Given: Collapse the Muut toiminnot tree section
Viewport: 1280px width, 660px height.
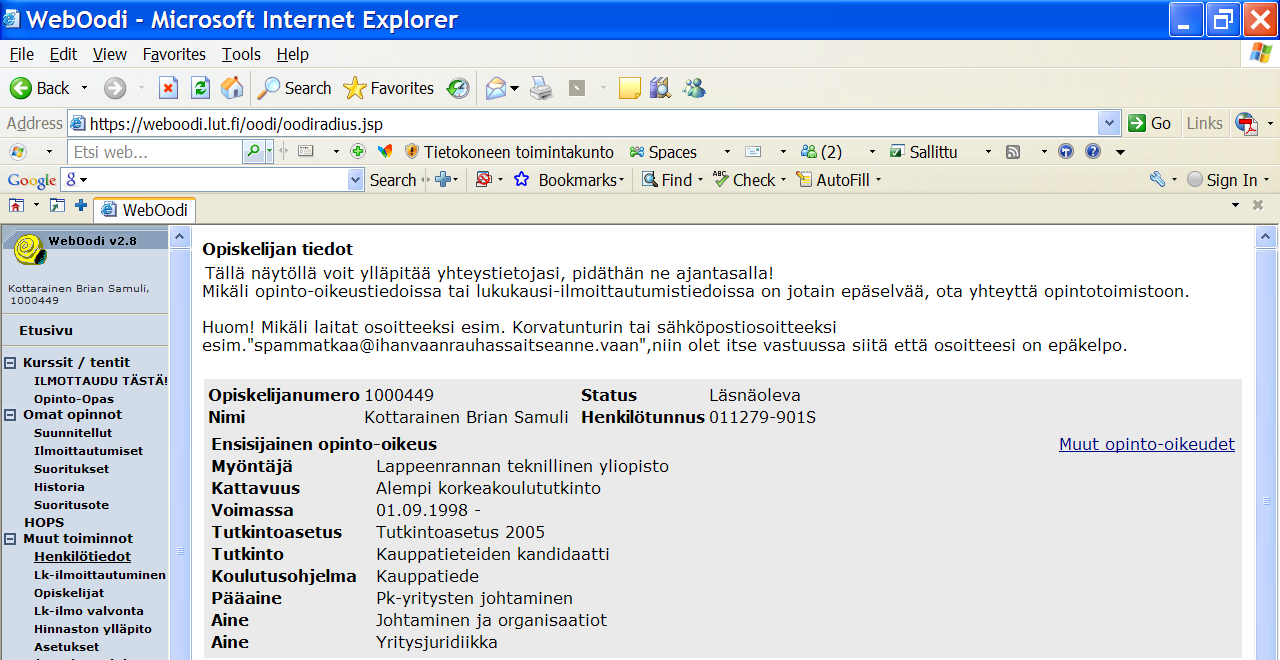Looking at the screenshot, I should coord(10,539).
